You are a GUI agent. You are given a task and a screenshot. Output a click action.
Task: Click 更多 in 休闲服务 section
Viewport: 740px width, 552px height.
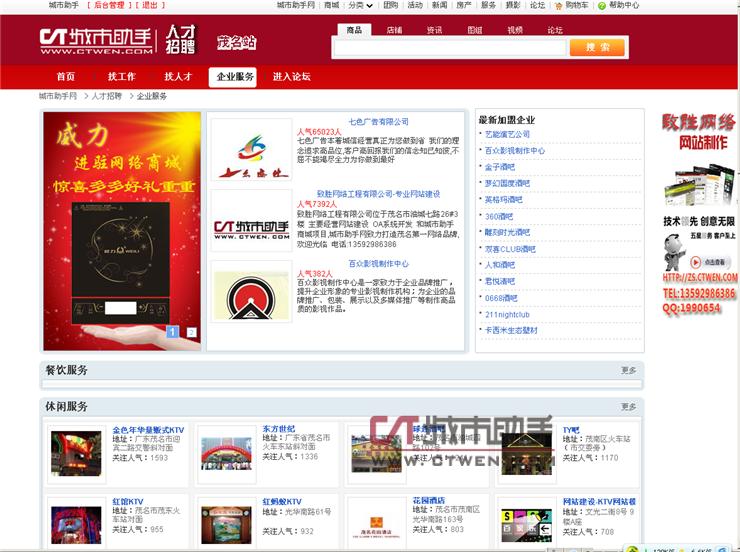pyautogui.click(x=629, y=407)
